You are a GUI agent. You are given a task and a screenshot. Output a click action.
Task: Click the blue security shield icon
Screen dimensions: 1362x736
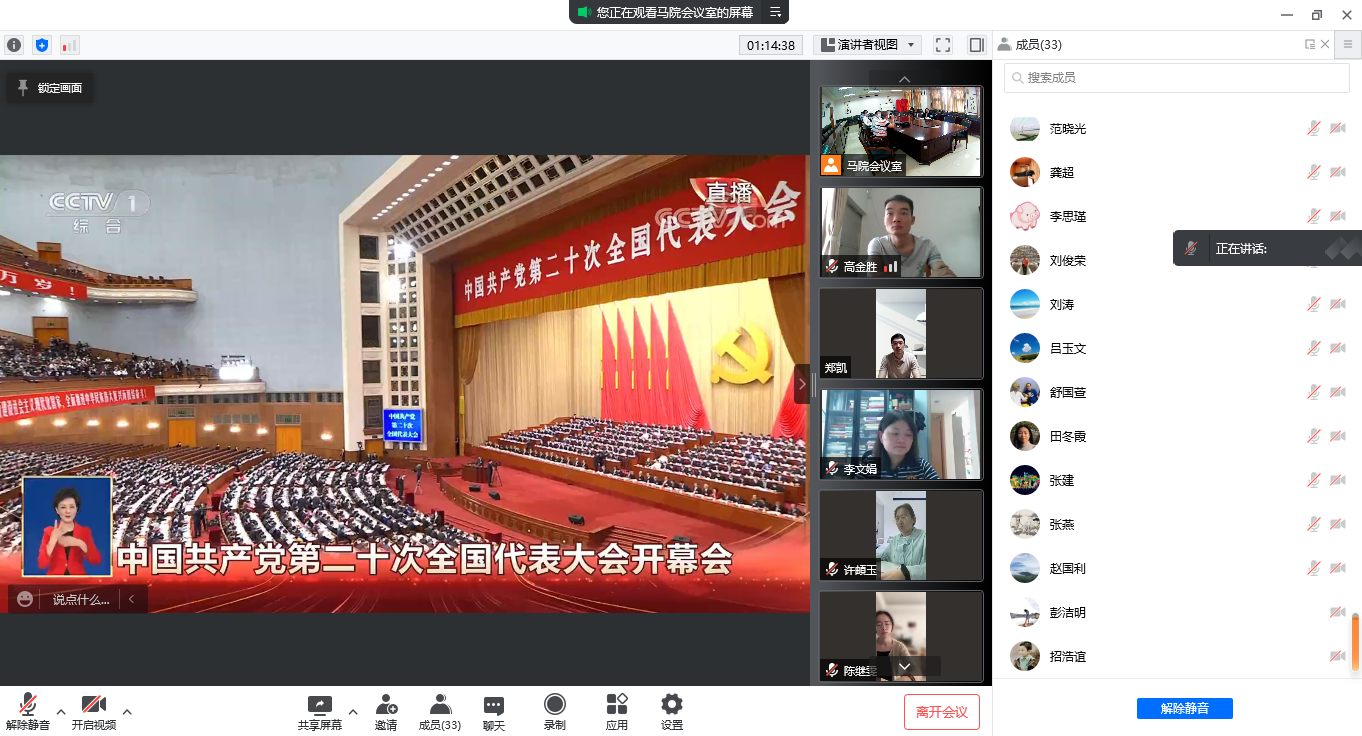(x=41, y=45)
